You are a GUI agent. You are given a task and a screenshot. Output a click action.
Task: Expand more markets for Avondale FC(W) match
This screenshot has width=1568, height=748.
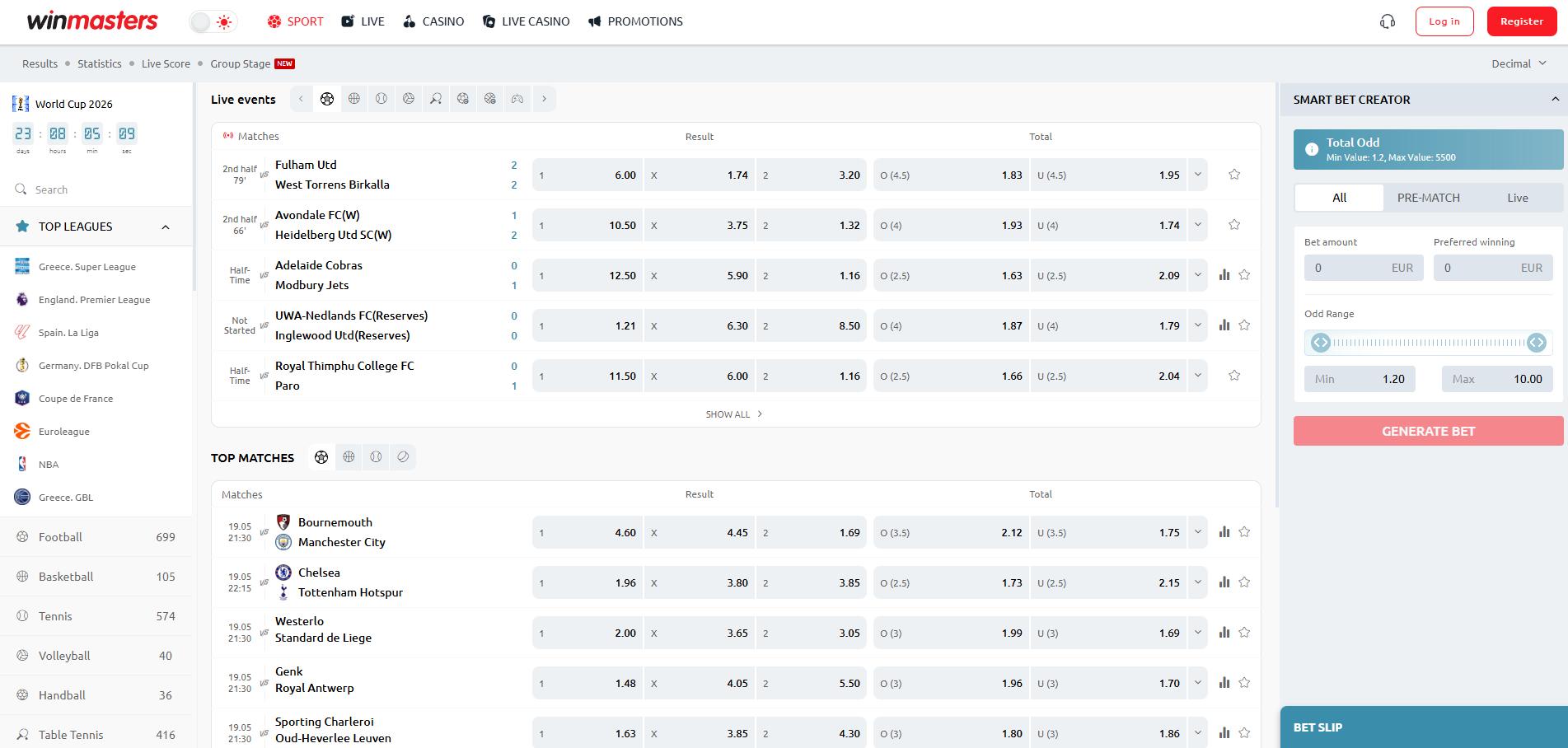tap(1198, 225)
